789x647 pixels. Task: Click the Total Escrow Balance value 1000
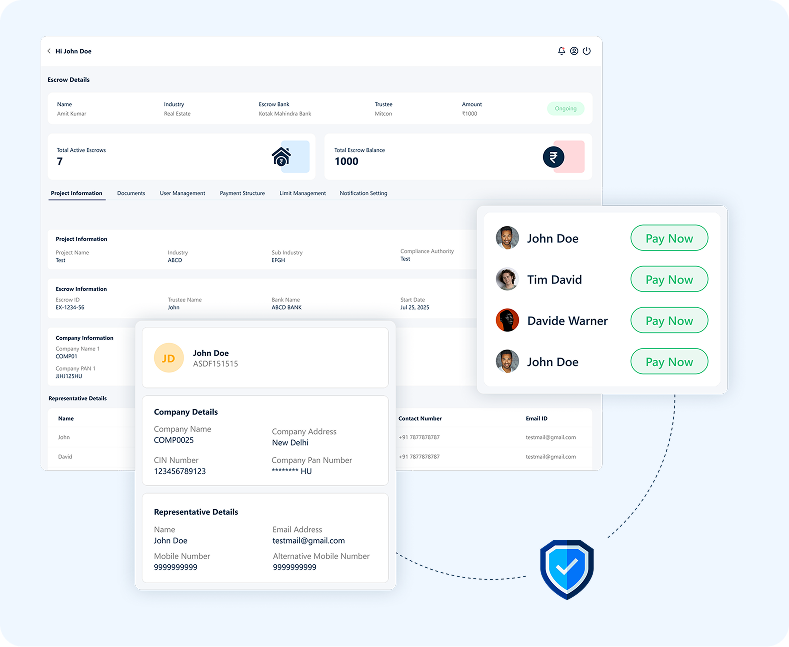click(347, 161)
